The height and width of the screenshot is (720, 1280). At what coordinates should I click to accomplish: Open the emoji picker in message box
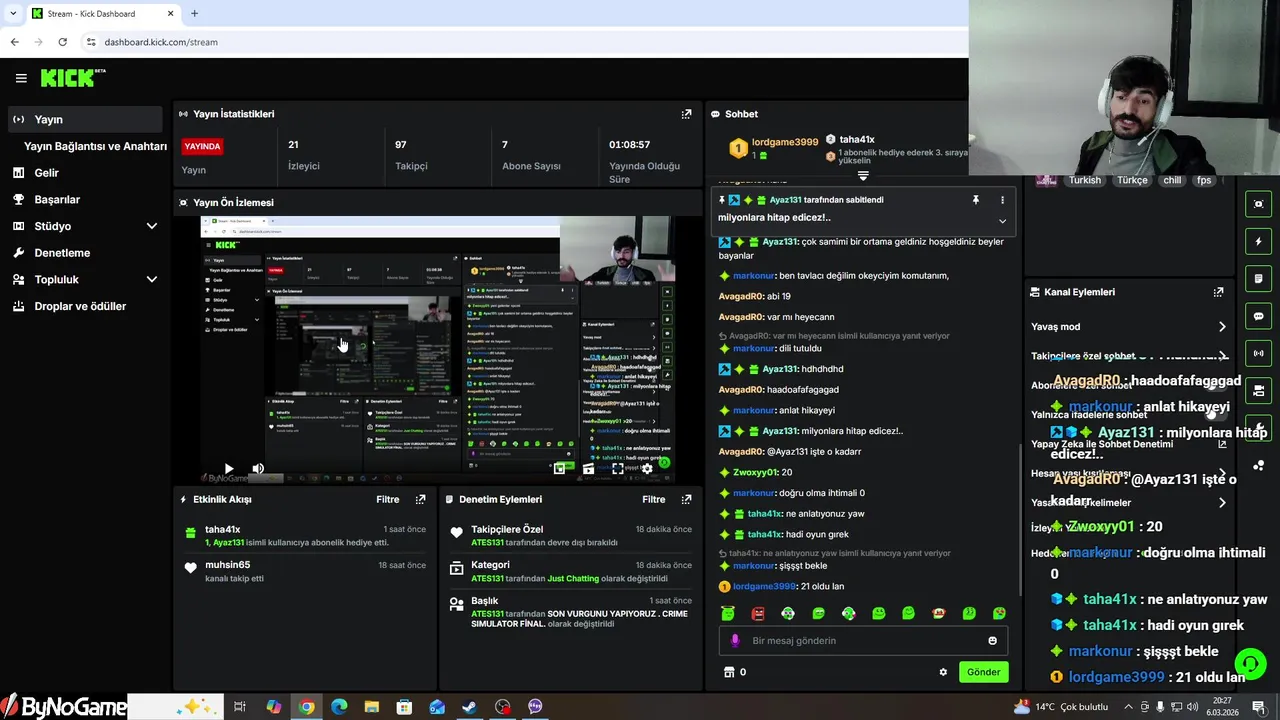[x=992, y=641]
